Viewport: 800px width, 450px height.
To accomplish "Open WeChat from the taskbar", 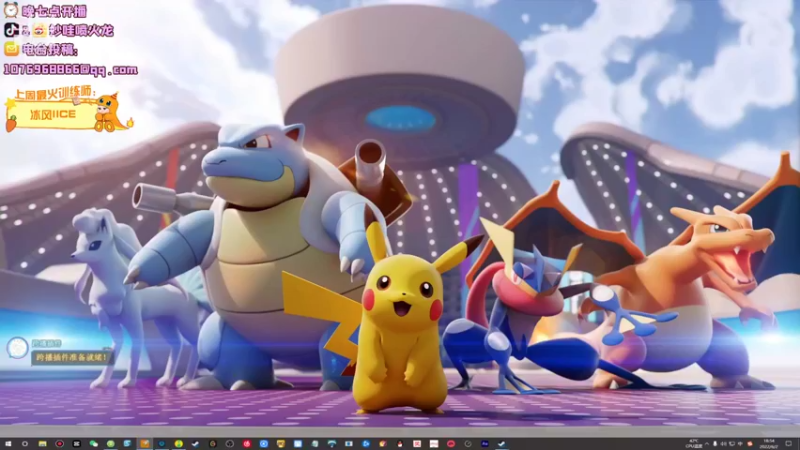I will 93,444.
